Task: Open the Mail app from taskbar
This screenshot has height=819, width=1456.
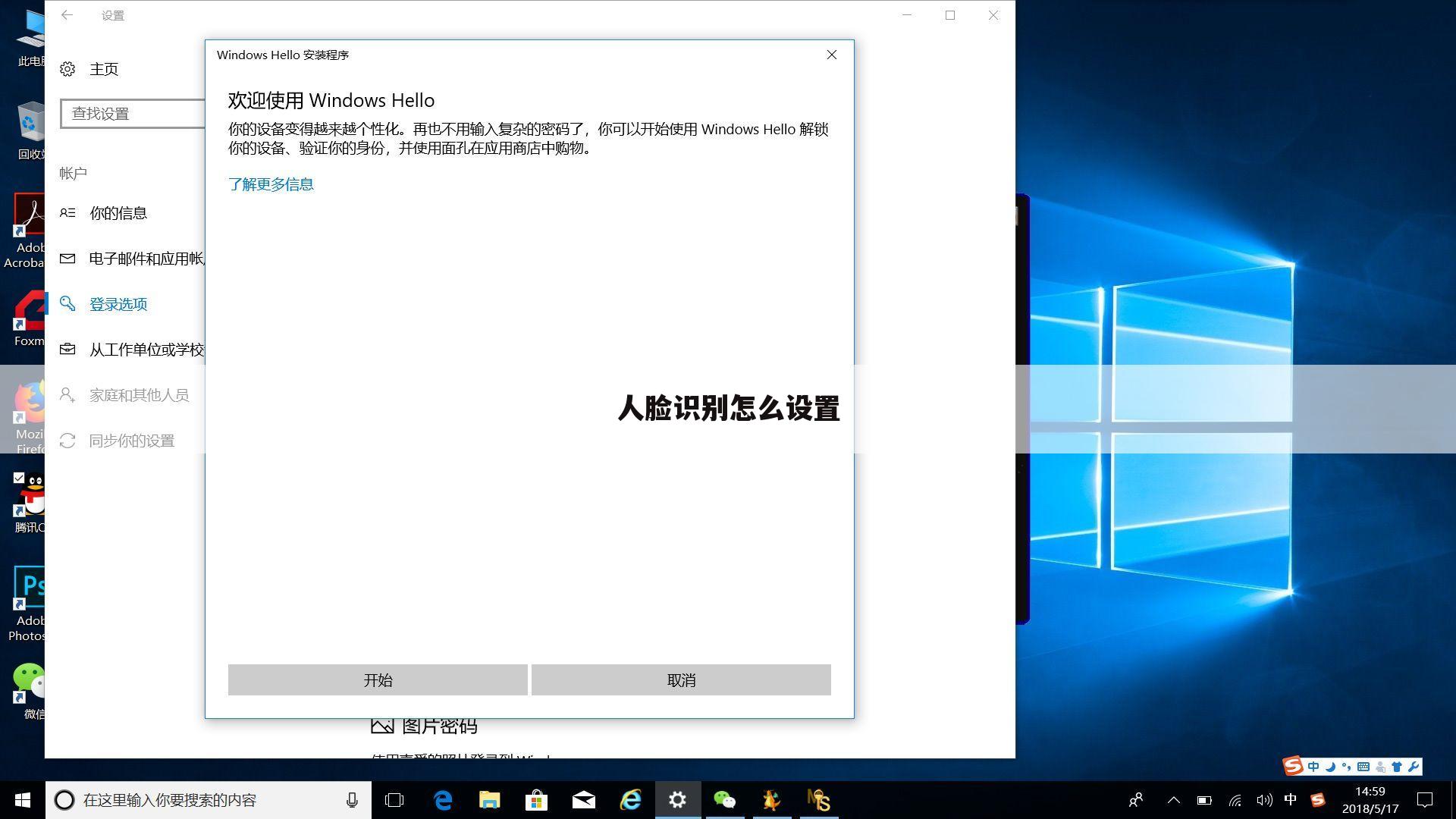Action: 584,800
